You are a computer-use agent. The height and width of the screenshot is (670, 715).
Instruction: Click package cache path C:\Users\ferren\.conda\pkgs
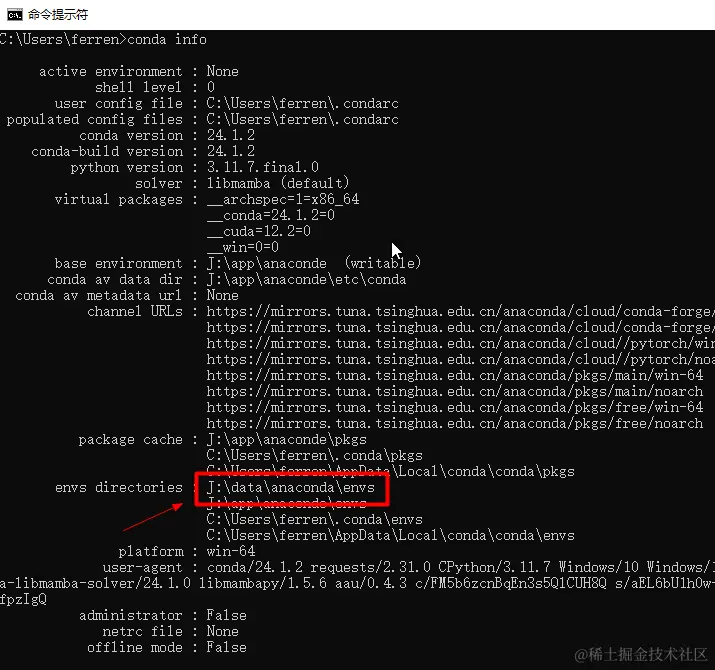315,456
